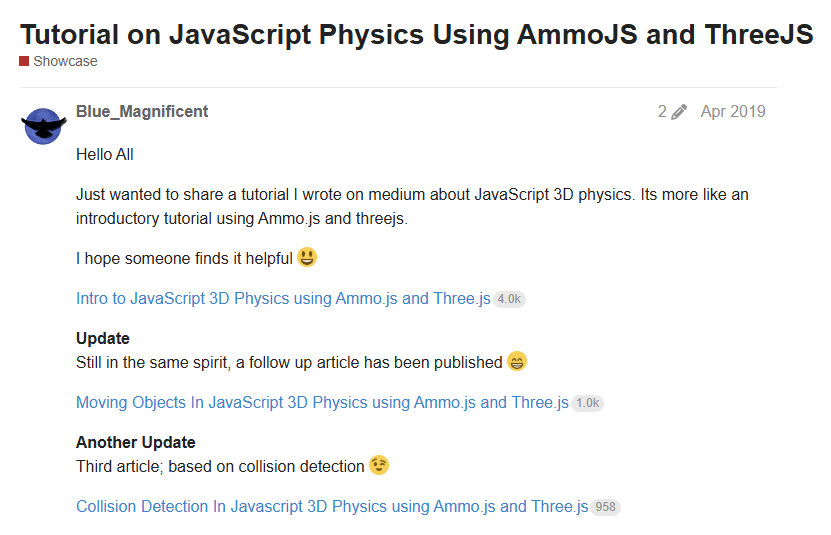
Task: Click the 1.0k click-count badge
Action: pyautogui.click(x=587, y=403)
